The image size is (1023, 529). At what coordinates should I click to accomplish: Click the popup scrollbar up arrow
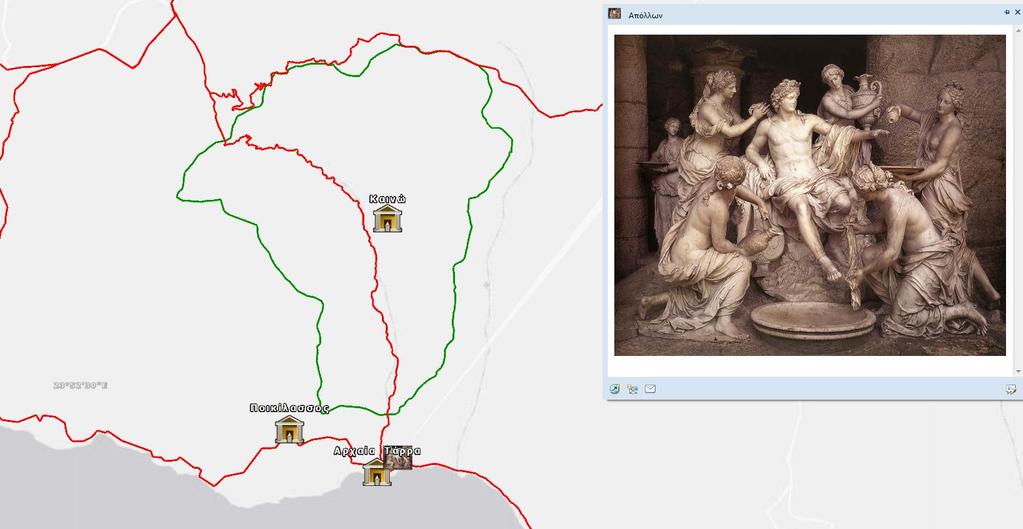(1018, 31)
